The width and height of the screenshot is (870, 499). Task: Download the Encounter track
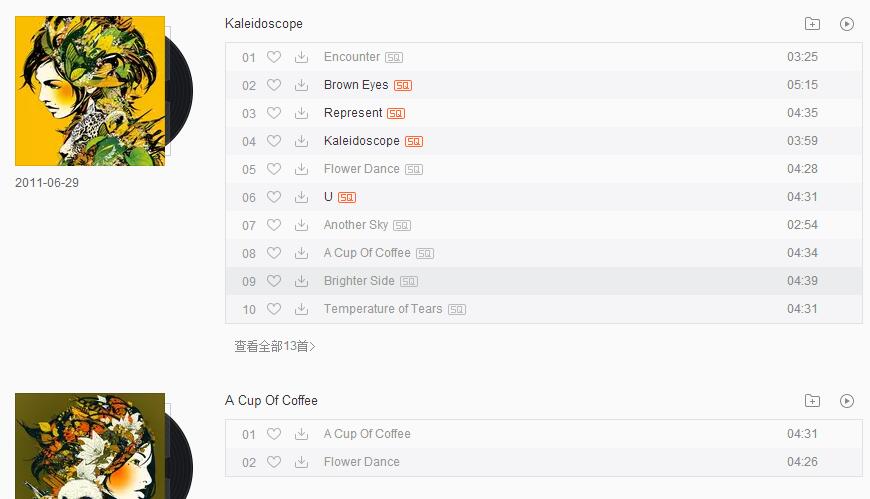click(301, 57)
